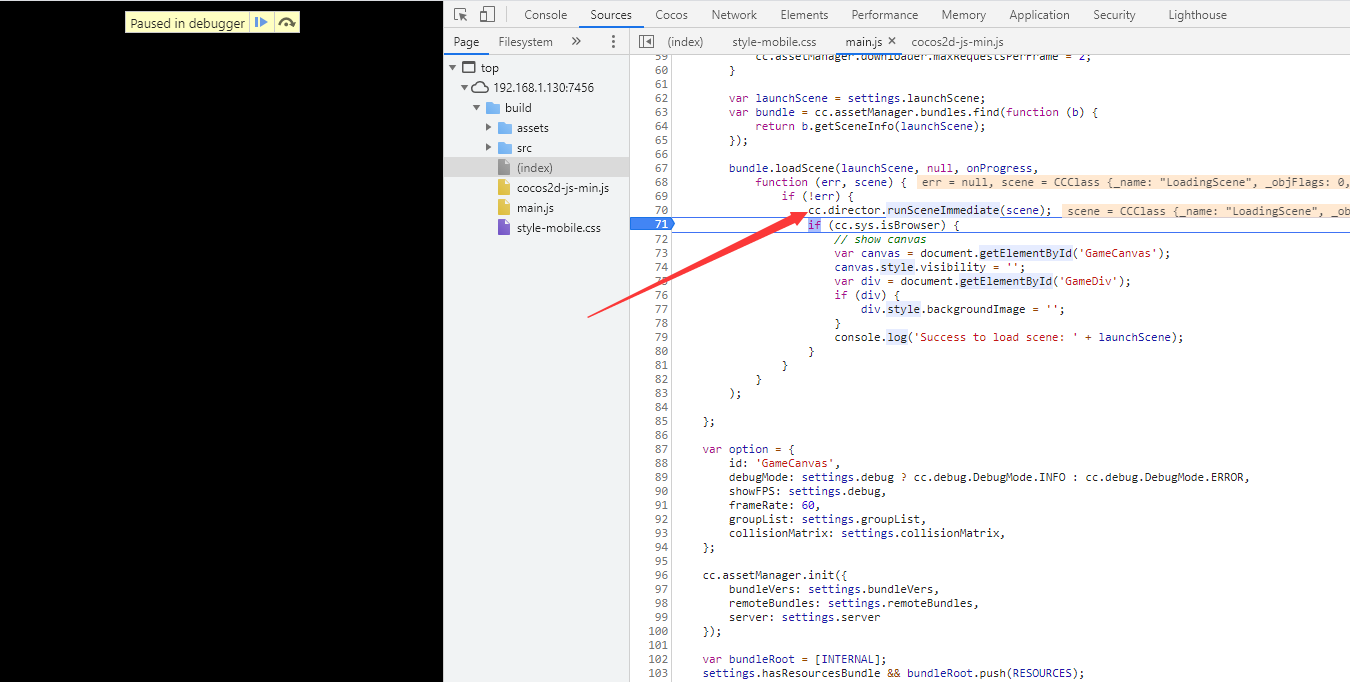Image resolution: width=1350 pixels, height=682 pixels.
Task: Select the main.js editor tab
Action: click(x=863, y=42)
